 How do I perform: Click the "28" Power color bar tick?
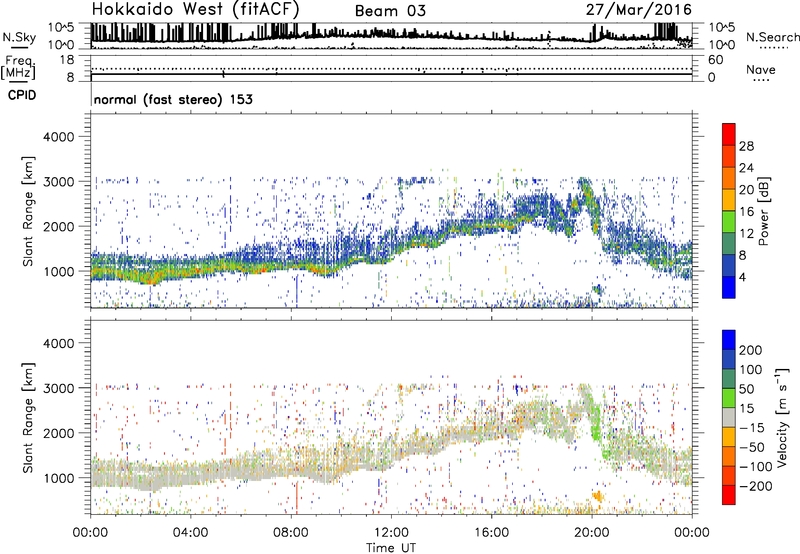pos(746,146)
